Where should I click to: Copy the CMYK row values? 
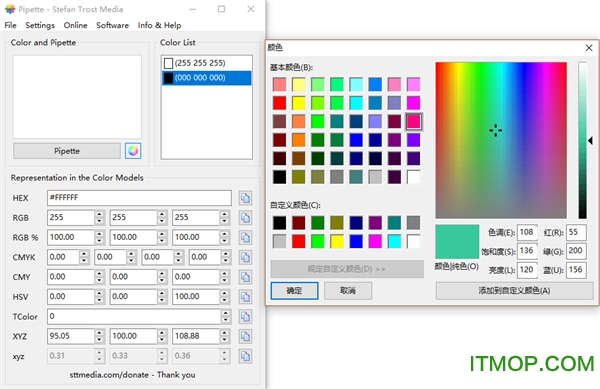[245, 257]
